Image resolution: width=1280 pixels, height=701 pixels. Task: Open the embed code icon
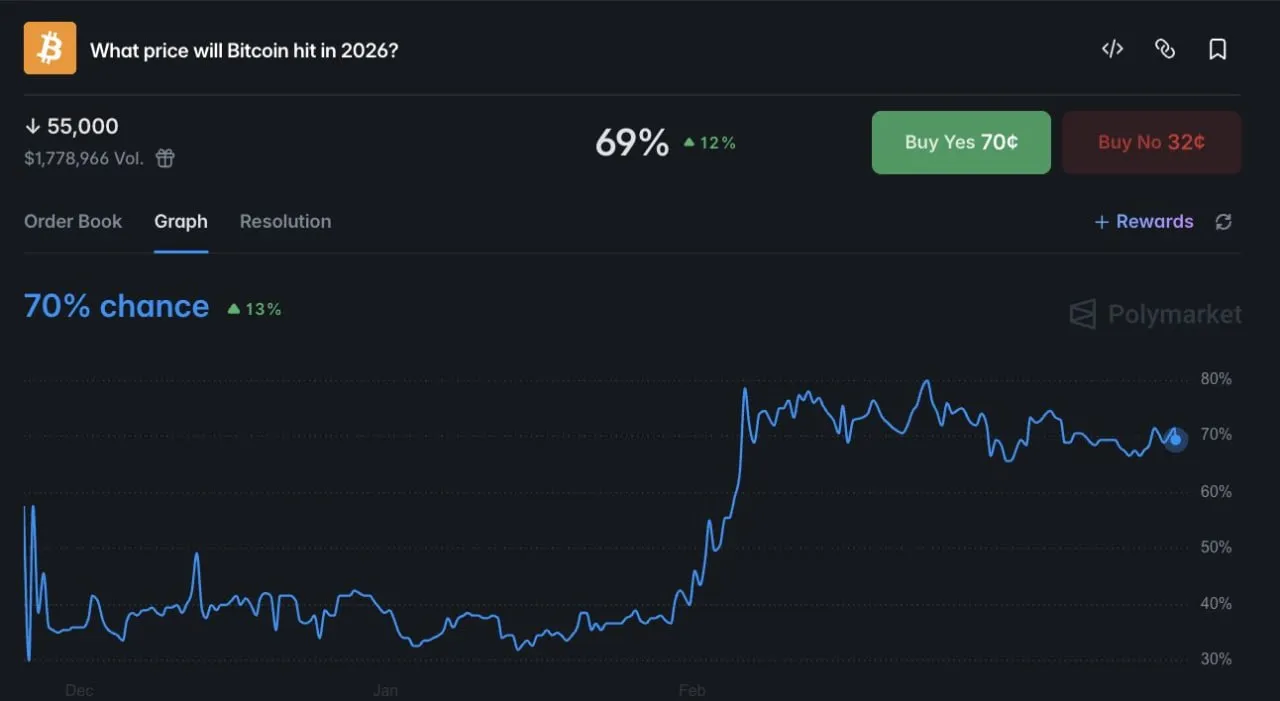pyautogui.click(x=1112, y=48)
